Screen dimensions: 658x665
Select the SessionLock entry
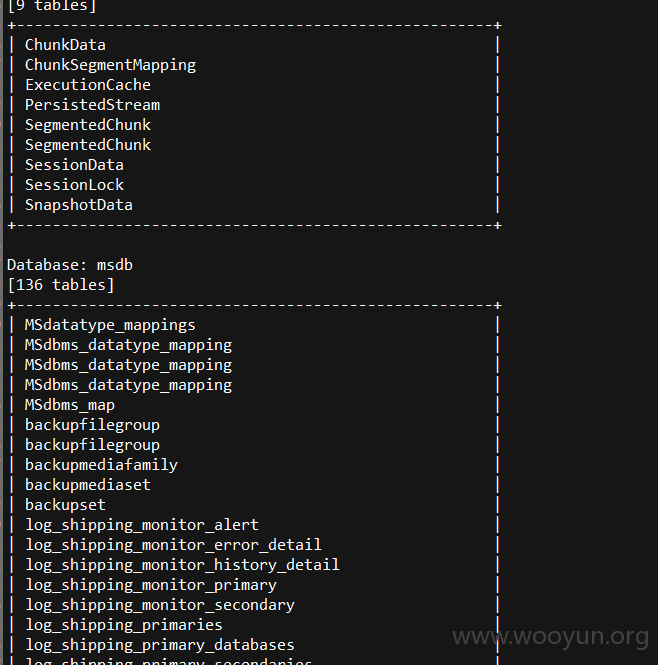[74, 185]
